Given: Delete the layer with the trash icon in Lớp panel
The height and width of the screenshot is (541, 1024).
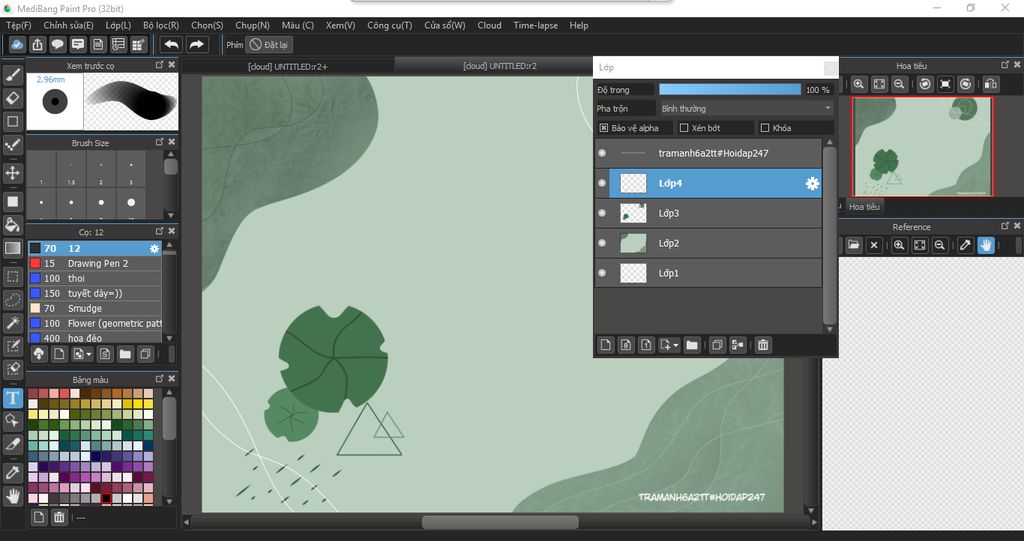Looking at the screenshot, I should pyautogui.click(x=763, y=345).
